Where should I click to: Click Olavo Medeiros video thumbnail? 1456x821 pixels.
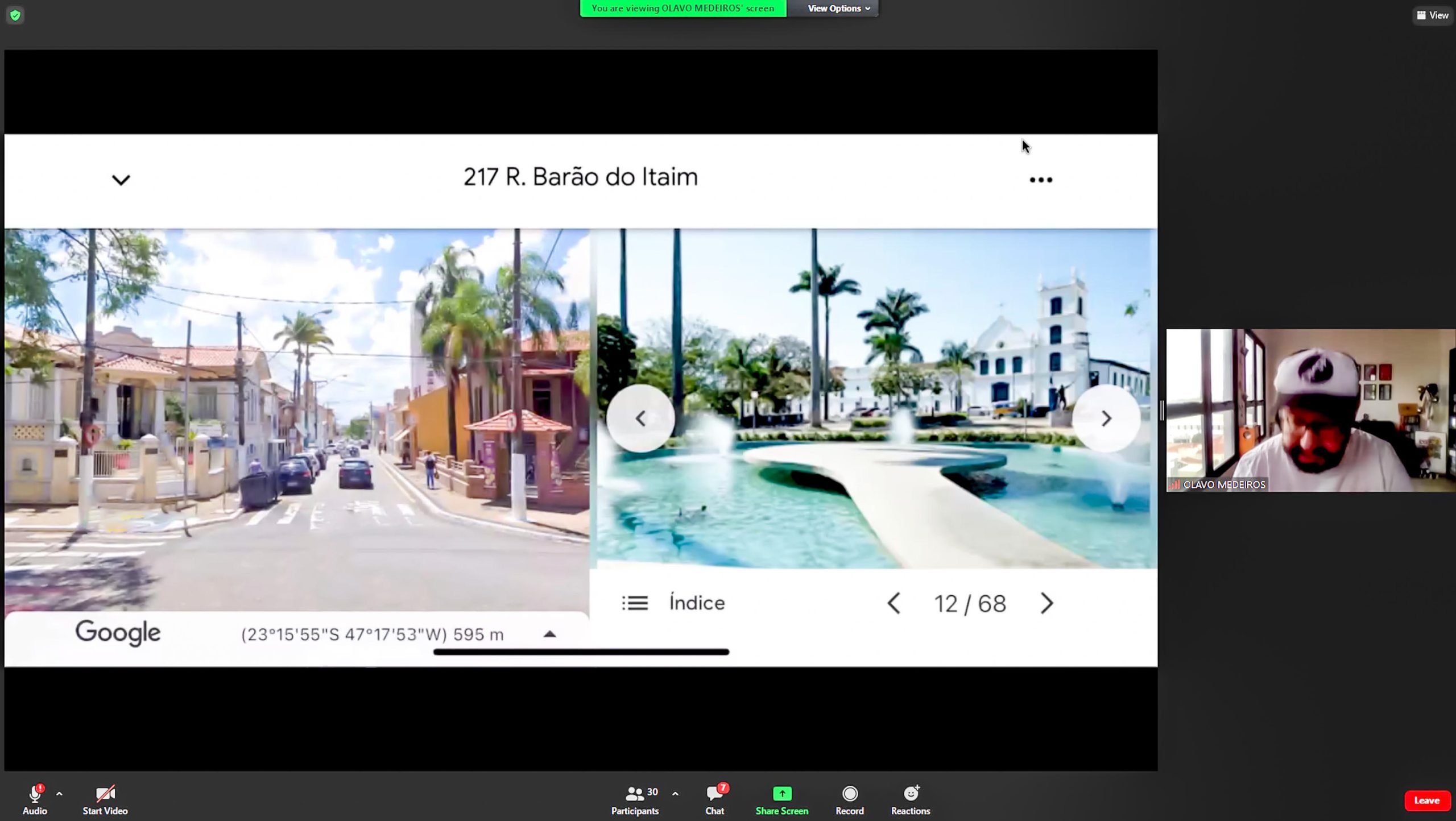(x=1310, y=410)
